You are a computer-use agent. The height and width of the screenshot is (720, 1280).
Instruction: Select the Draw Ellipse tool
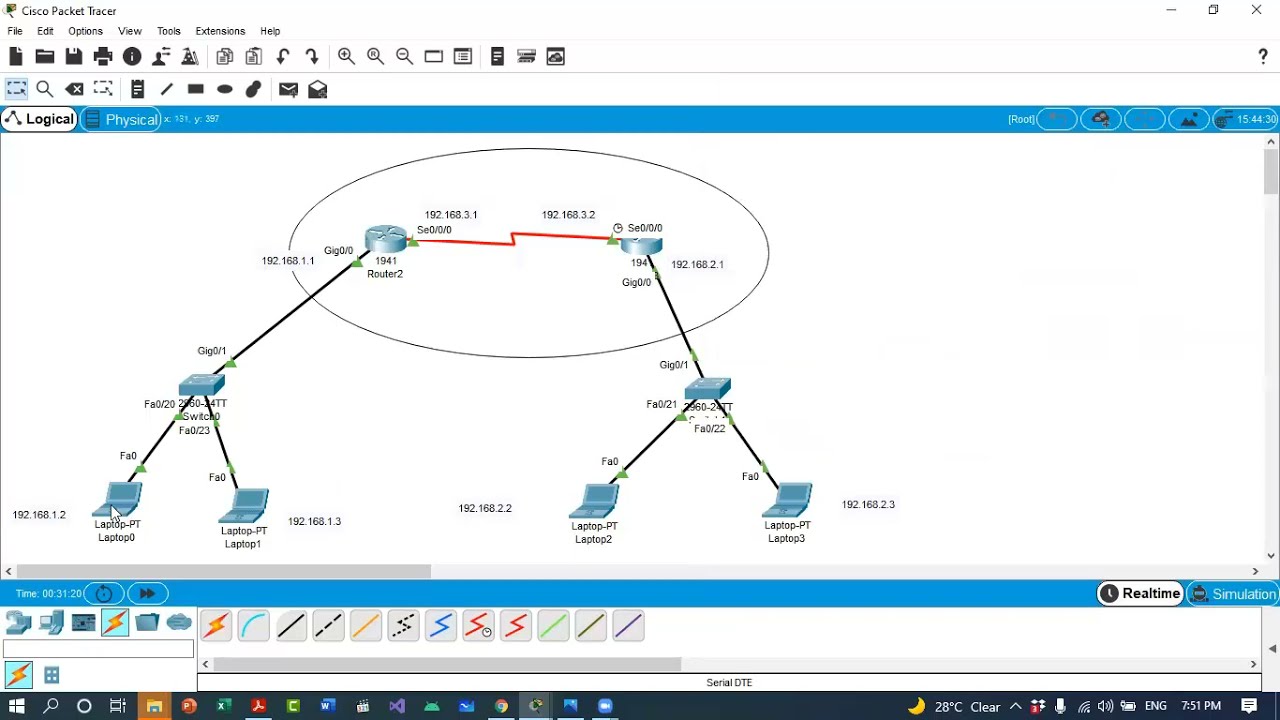tap(225, 89)
